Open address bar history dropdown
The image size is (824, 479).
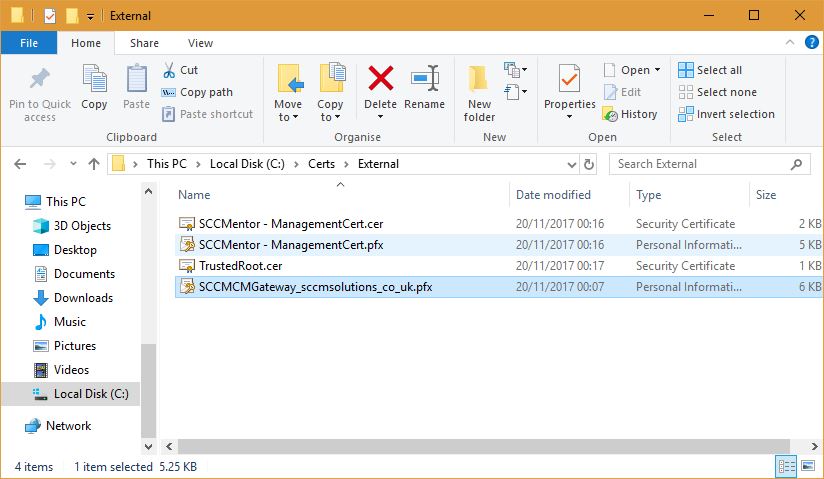[x=568, y=164]
